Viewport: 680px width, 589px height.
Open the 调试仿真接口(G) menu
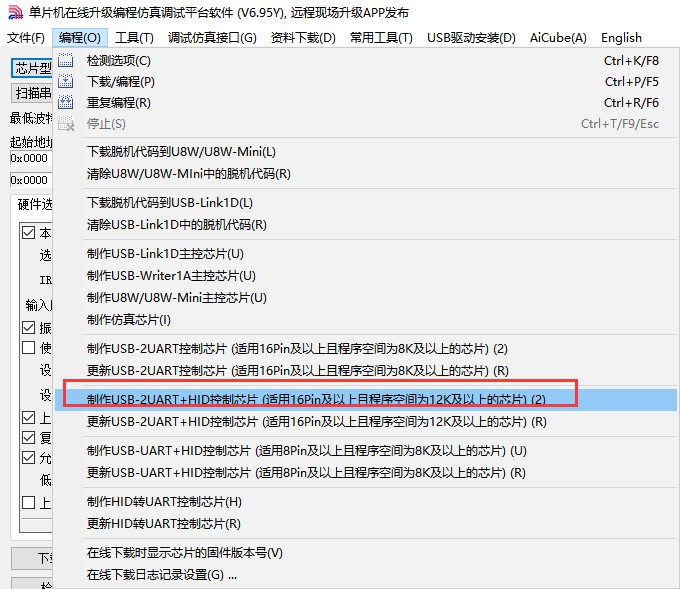pyautogui.click(x=212, y=38)
